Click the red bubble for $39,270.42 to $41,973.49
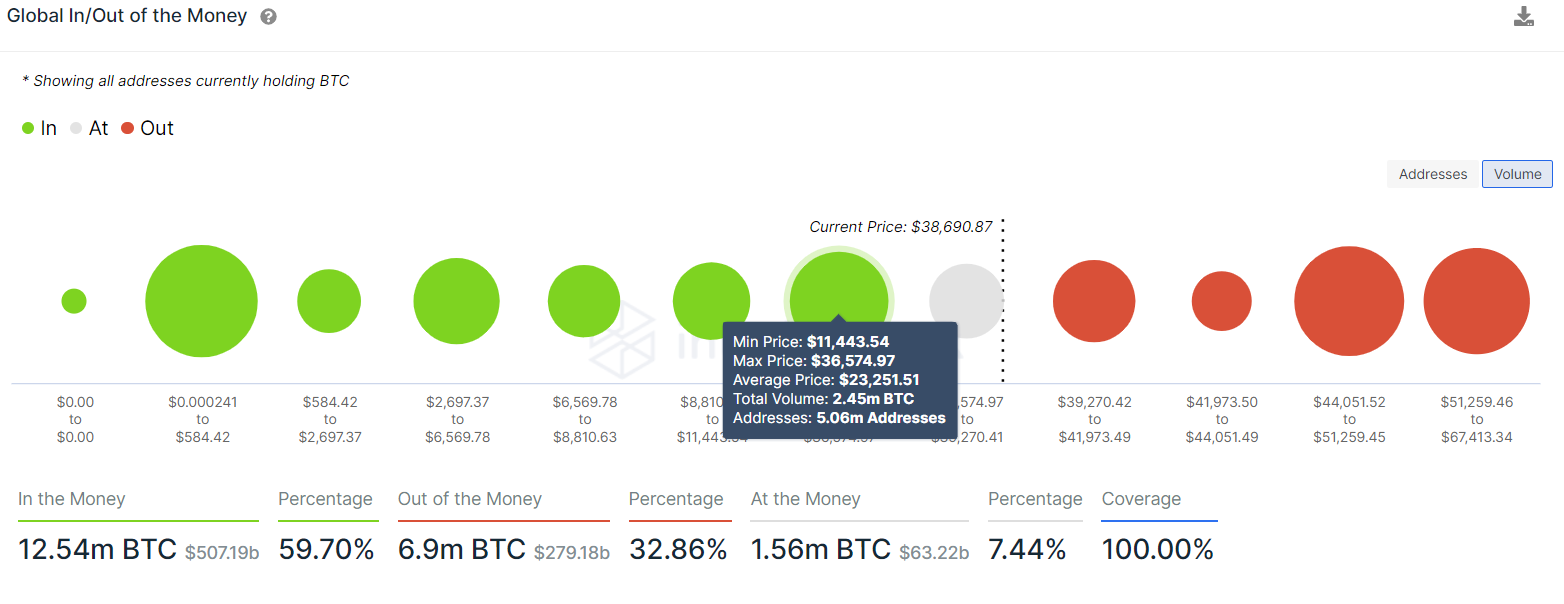Screen dimensions: 1564x604 coord(1094,301)
